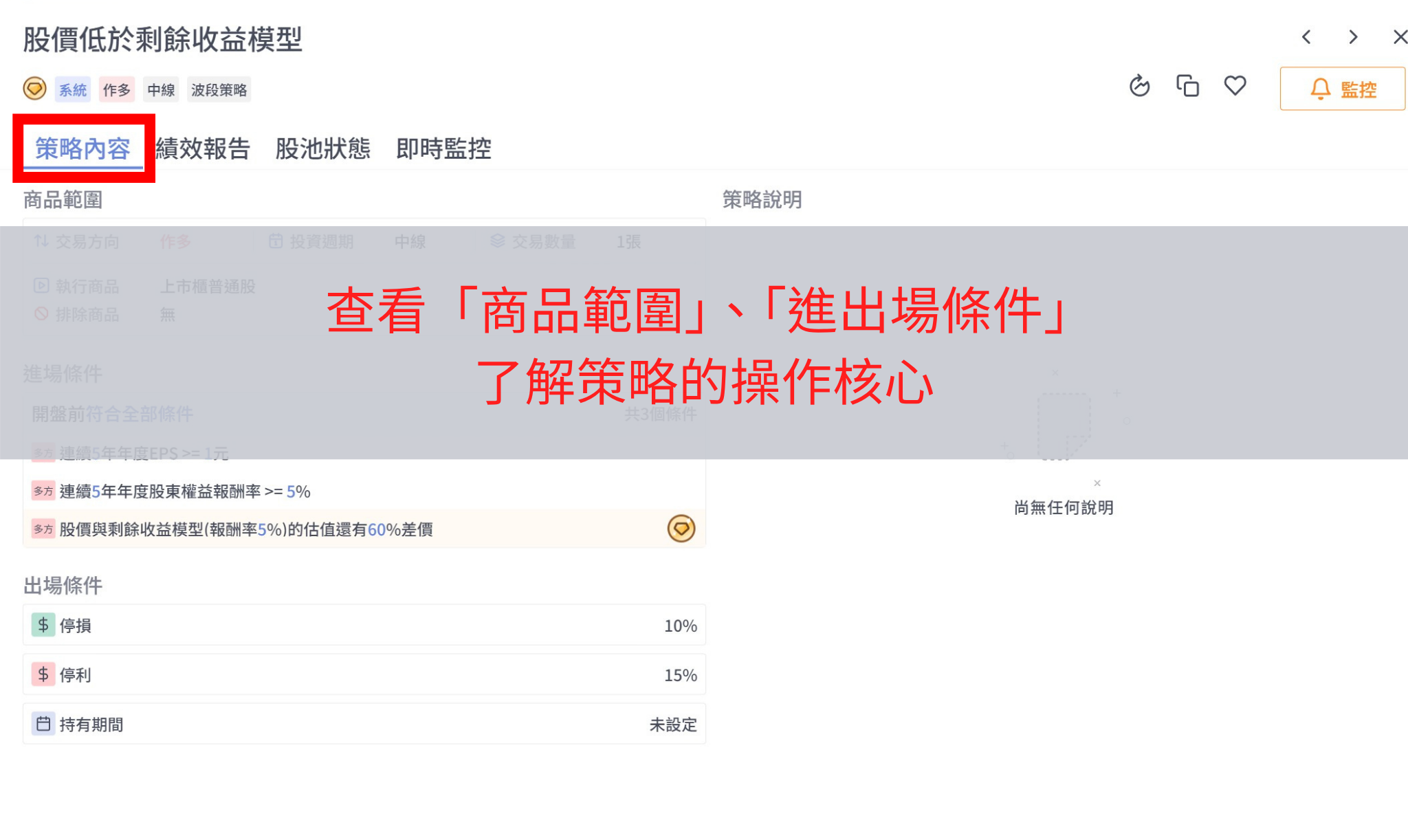Go to previous strategy with left chevron

click(1306, 37)
